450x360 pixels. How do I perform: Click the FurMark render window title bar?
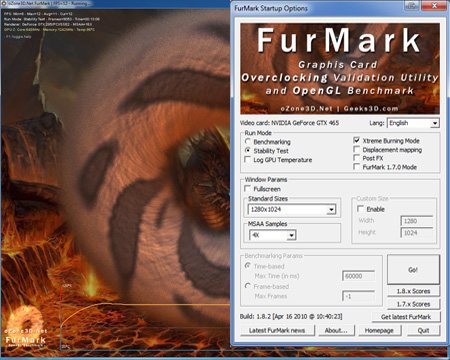pos(115,4)
